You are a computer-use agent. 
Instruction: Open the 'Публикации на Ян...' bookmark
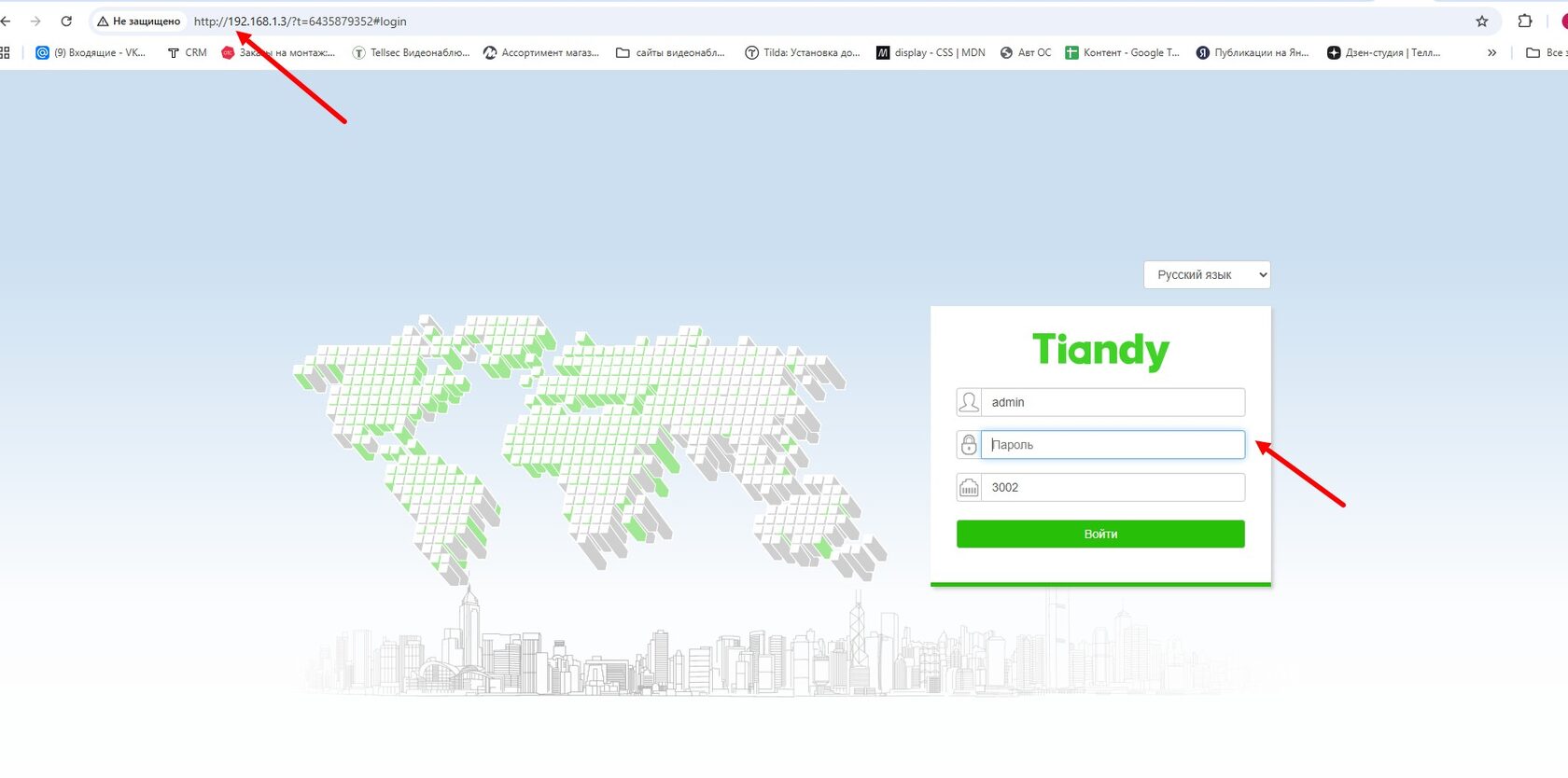pyautogui.click(x=1253, y=52)
